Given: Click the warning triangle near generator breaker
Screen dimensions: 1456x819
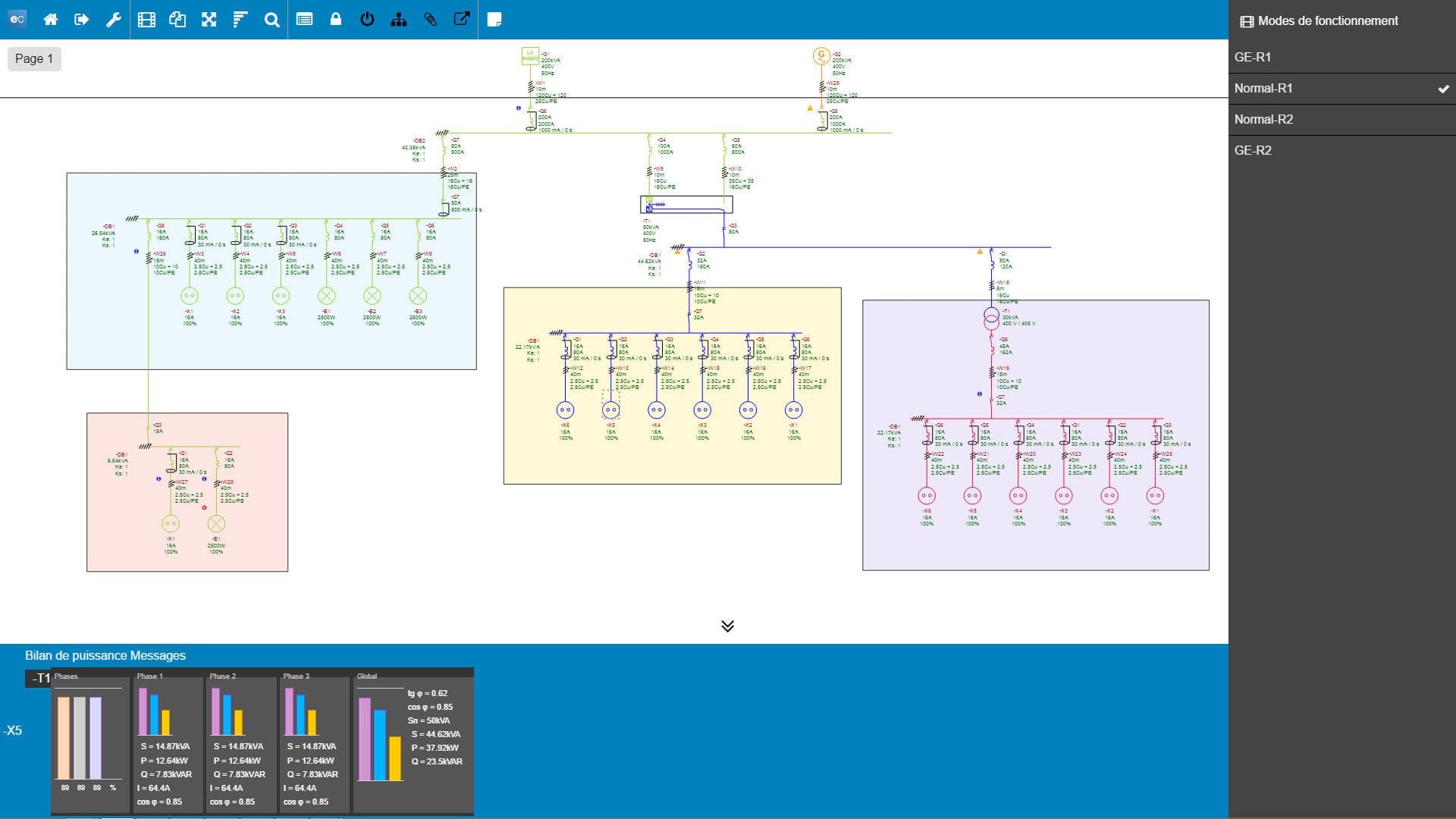Looking at the screenshot, I should click(810, 108).
